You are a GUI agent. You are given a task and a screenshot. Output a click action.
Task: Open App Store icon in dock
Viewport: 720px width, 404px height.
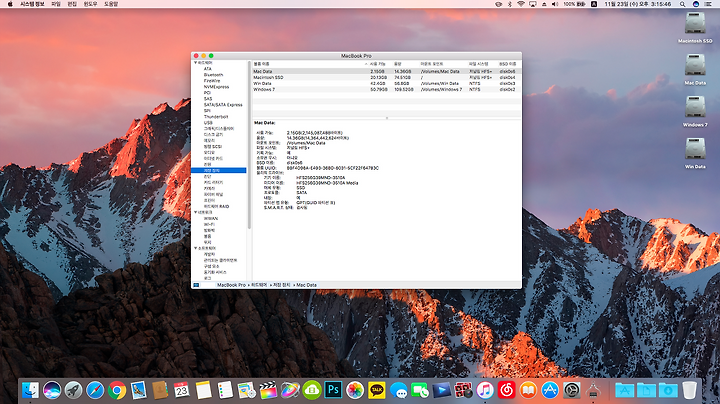(x=550, y=390)
